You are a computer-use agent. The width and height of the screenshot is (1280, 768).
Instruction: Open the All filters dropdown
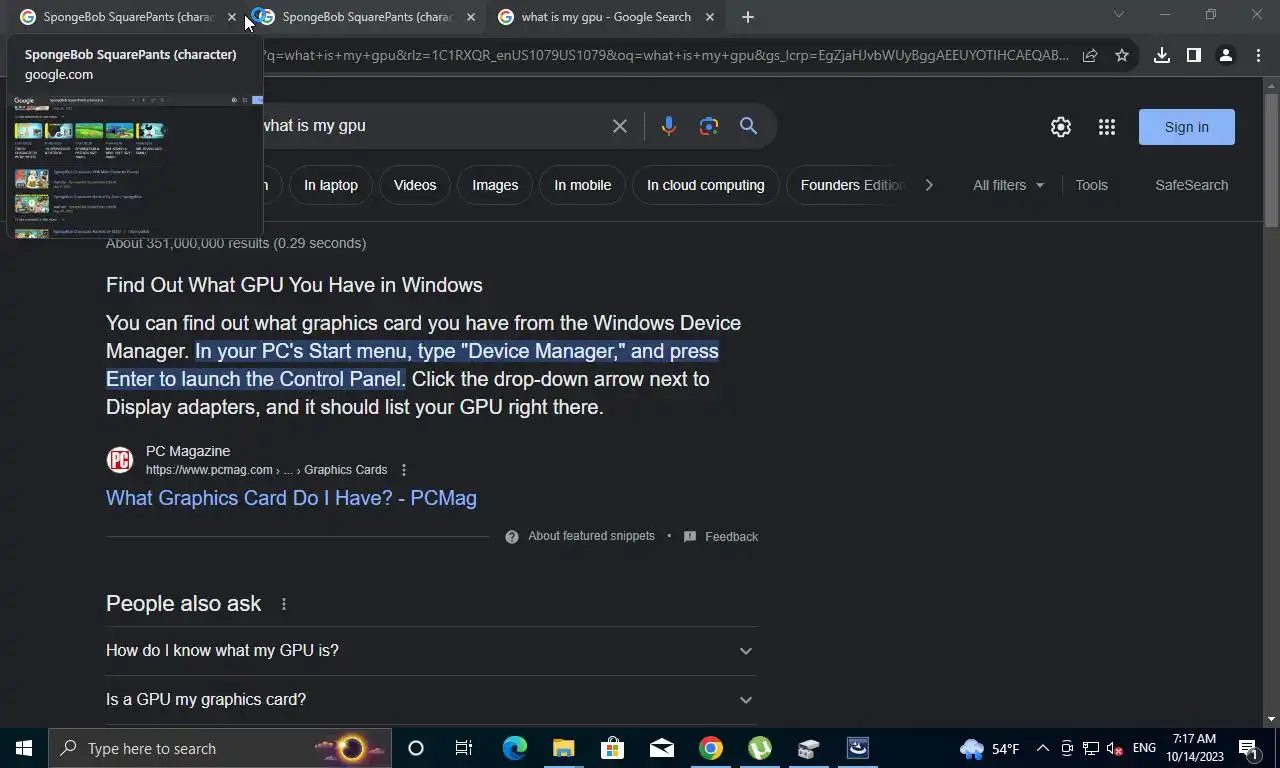[x=1008, y=185]
